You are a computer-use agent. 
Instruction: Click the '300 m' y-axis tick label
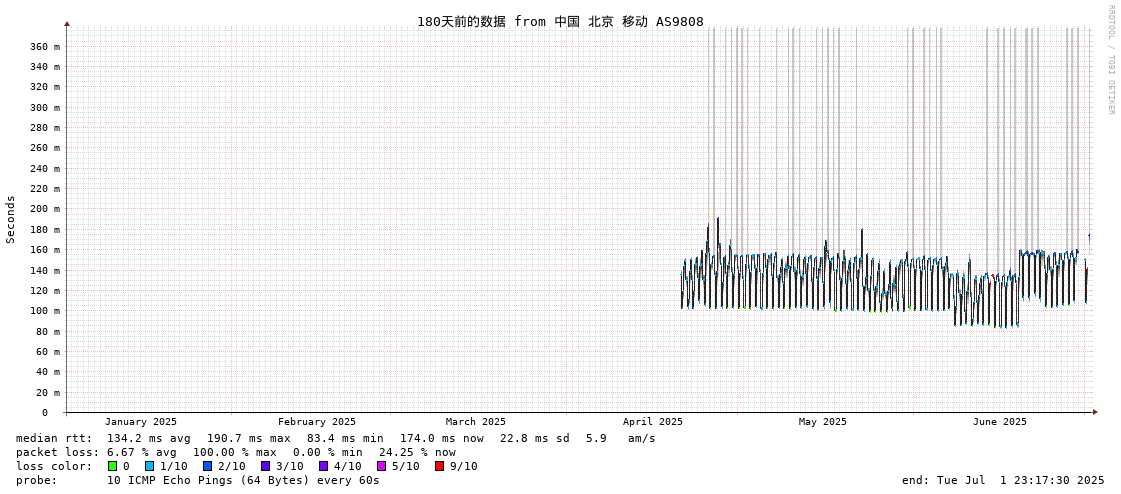click(x=45, y=107)
